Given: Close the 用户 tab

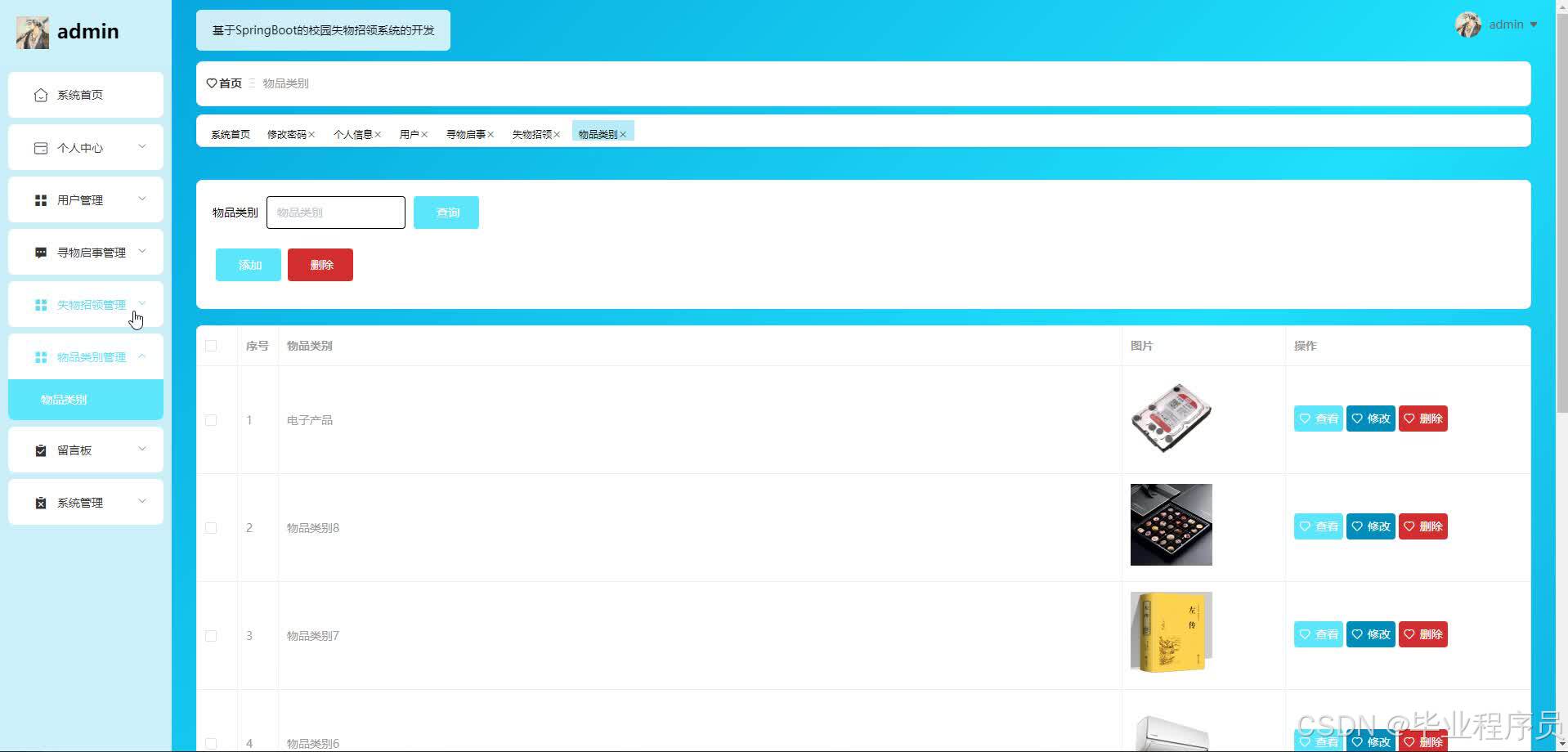Looking at the screenshot, I should [x=424, y=135].
